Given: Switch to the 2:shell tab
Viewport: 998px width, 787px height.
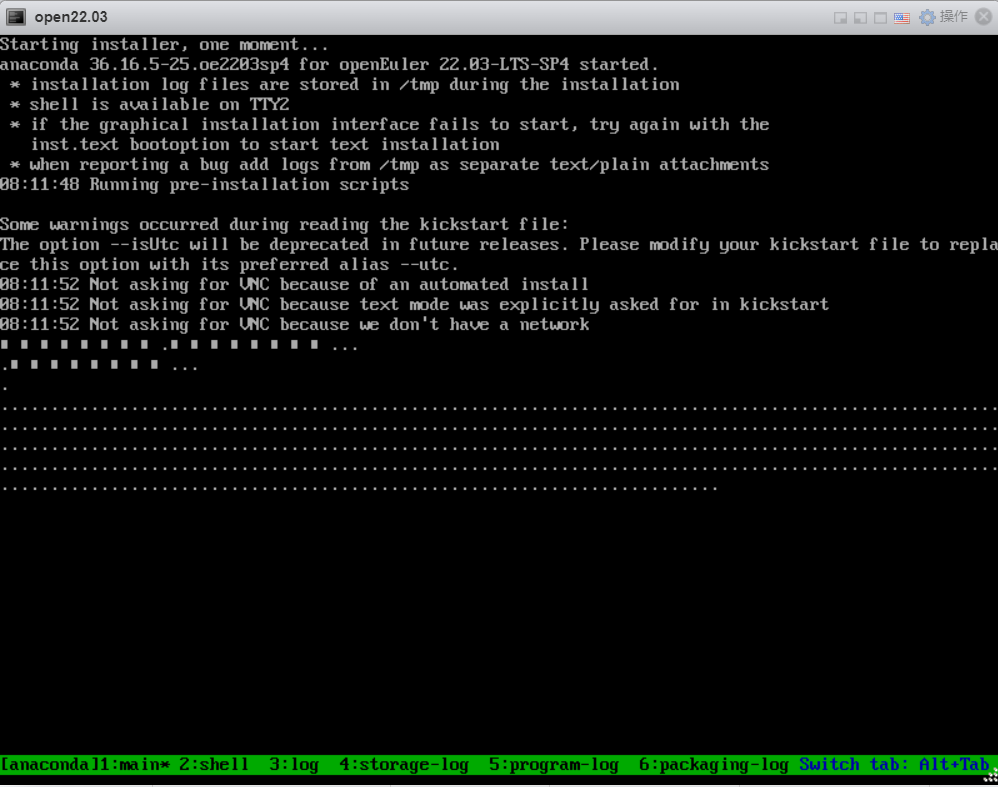Looking at the screenshot, I should tap(214, 765).
